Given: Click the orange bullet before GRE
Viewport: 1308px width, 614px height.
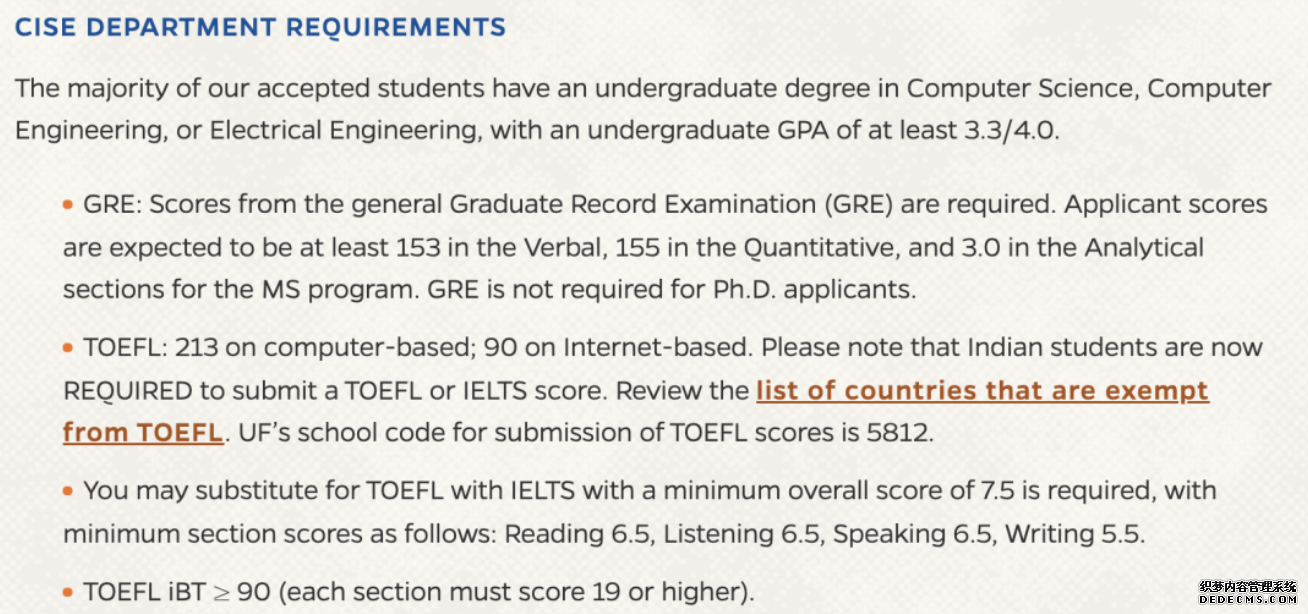Looking at the screenshot, I should point(68,205).
